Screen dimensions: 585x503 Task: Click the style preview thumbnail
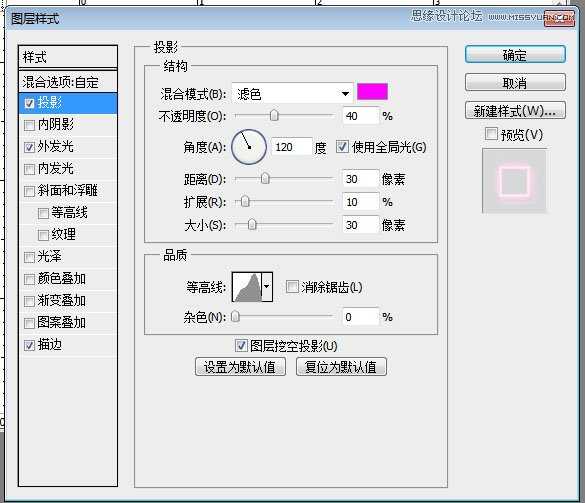[x=514, y=181]
